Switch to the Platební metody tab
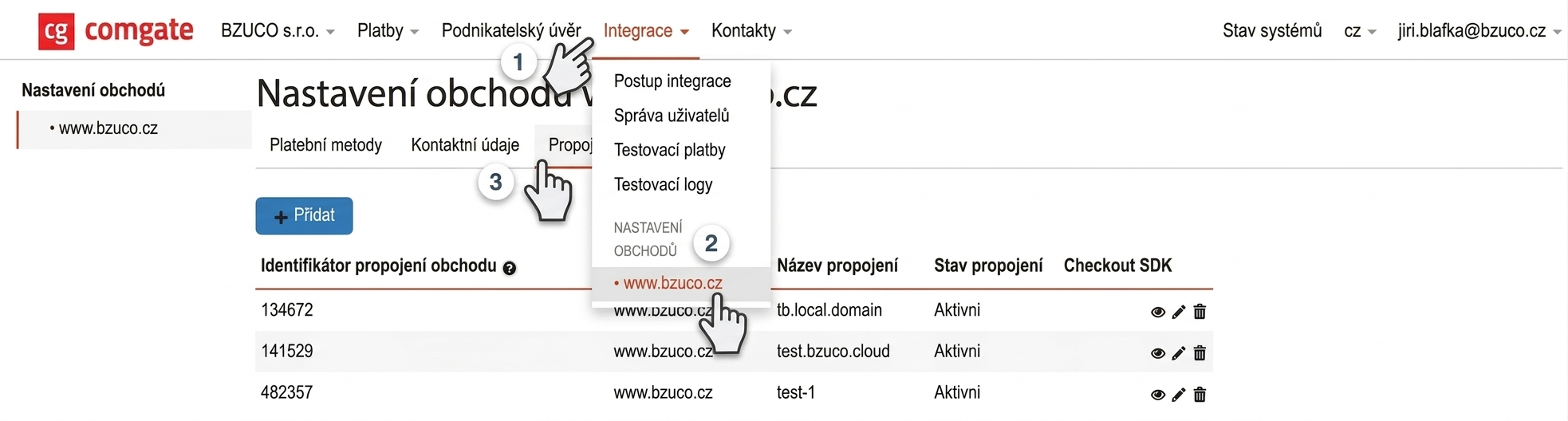Viewport: 1568px width, 421px height. tap(325, 145)
